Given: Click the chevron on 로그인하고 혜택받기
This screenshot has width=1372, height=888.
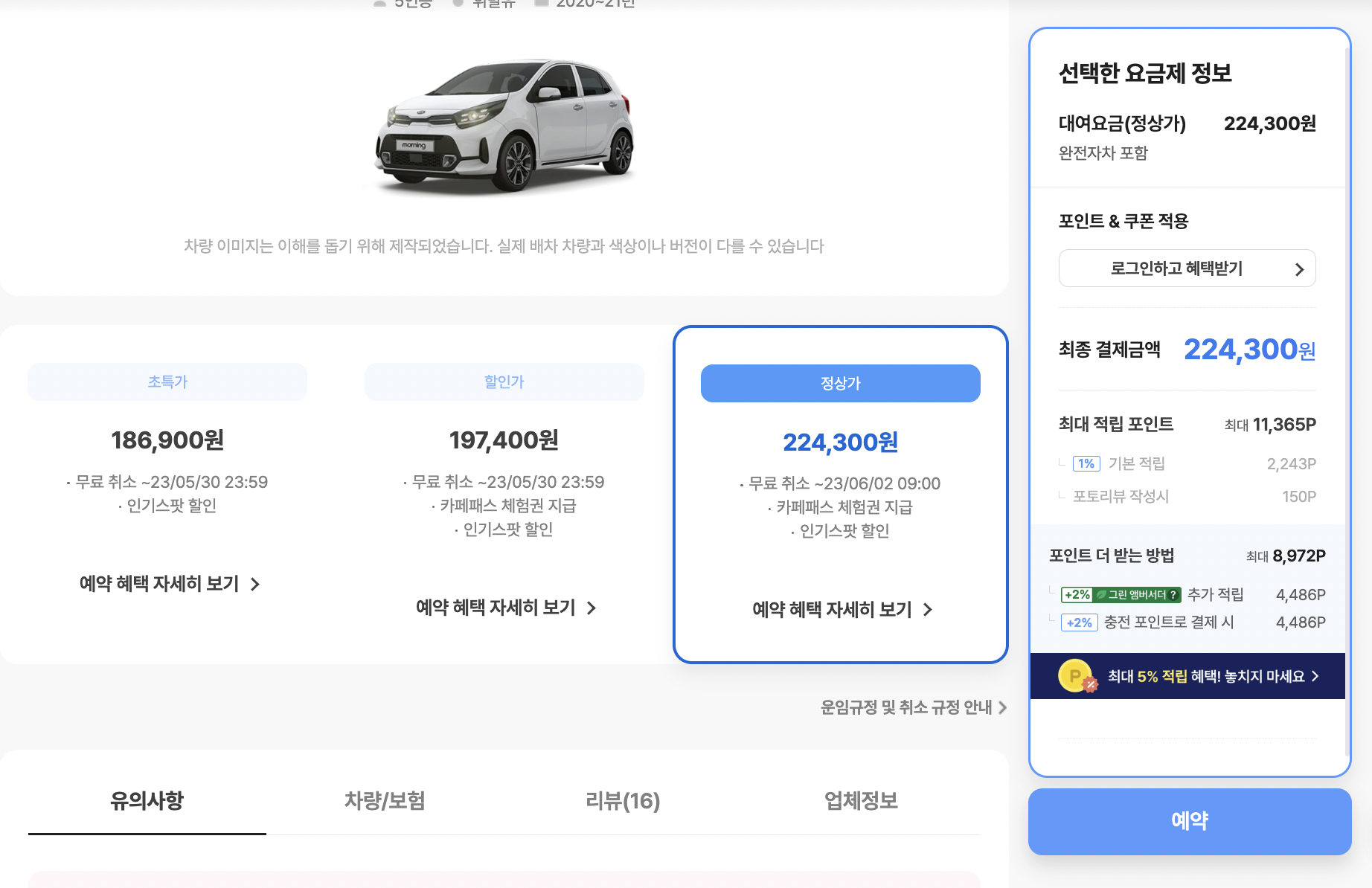Looking at the screenshot, I should [x=1300, y=268].
